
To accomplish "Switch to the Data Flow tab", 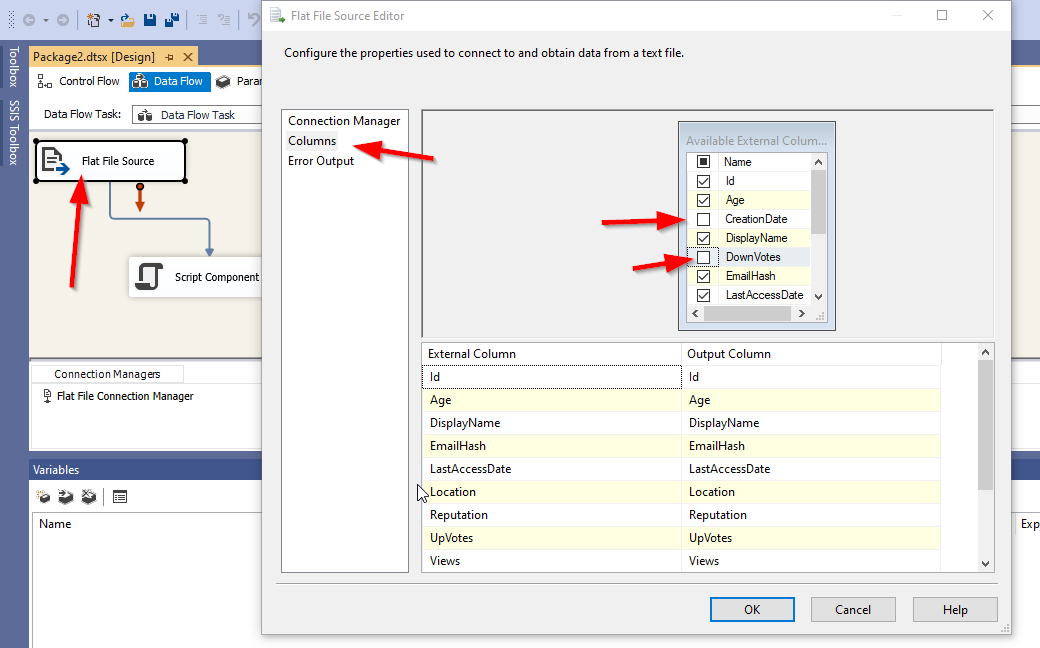I will (170, 81).
